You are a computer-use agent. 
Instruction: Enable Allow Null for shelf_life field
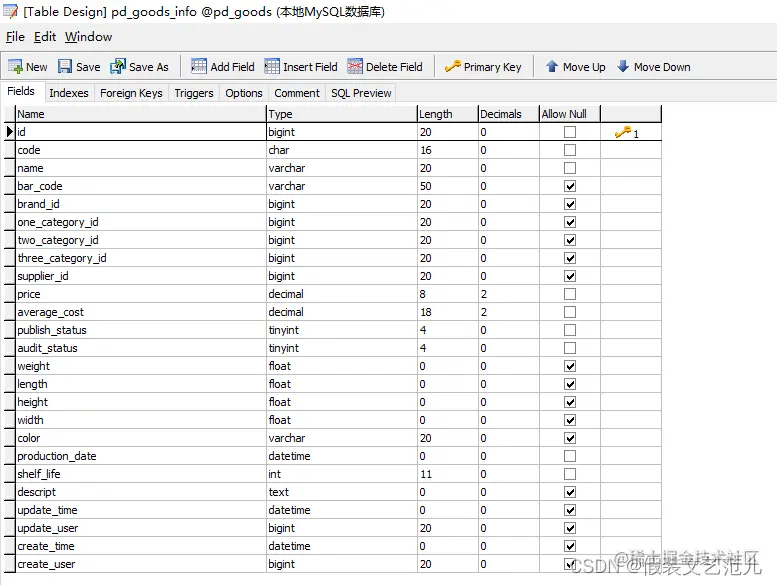[570, 474]
